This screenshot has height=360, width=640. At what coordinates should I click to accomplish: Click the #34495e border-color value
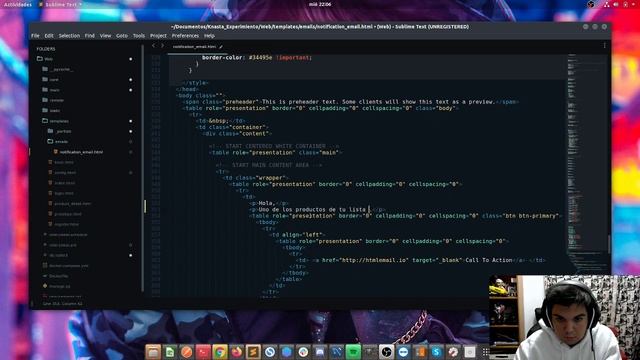pyautogui.click(x=260, y=58)
